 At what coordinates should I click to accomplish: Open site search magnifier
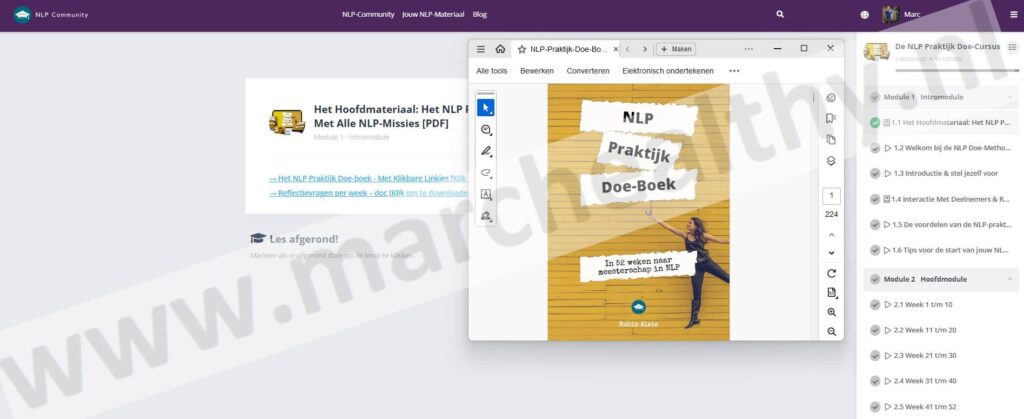[x=780, y=14]
